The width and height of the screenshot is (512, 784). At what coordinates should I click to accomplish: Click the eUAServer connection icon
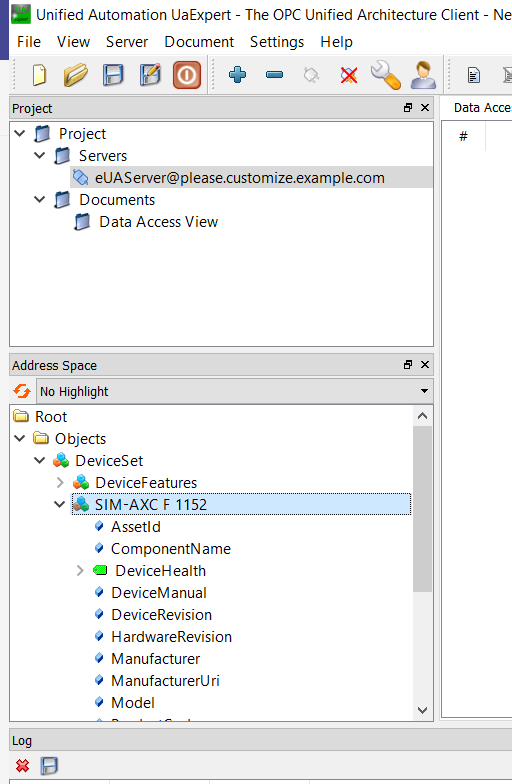(x=80, y=177)
